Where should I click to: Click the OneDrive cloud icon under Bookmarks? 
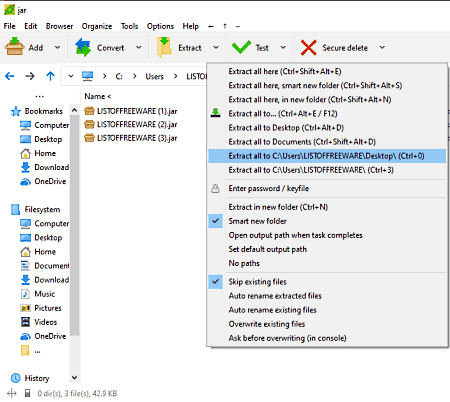25,182
